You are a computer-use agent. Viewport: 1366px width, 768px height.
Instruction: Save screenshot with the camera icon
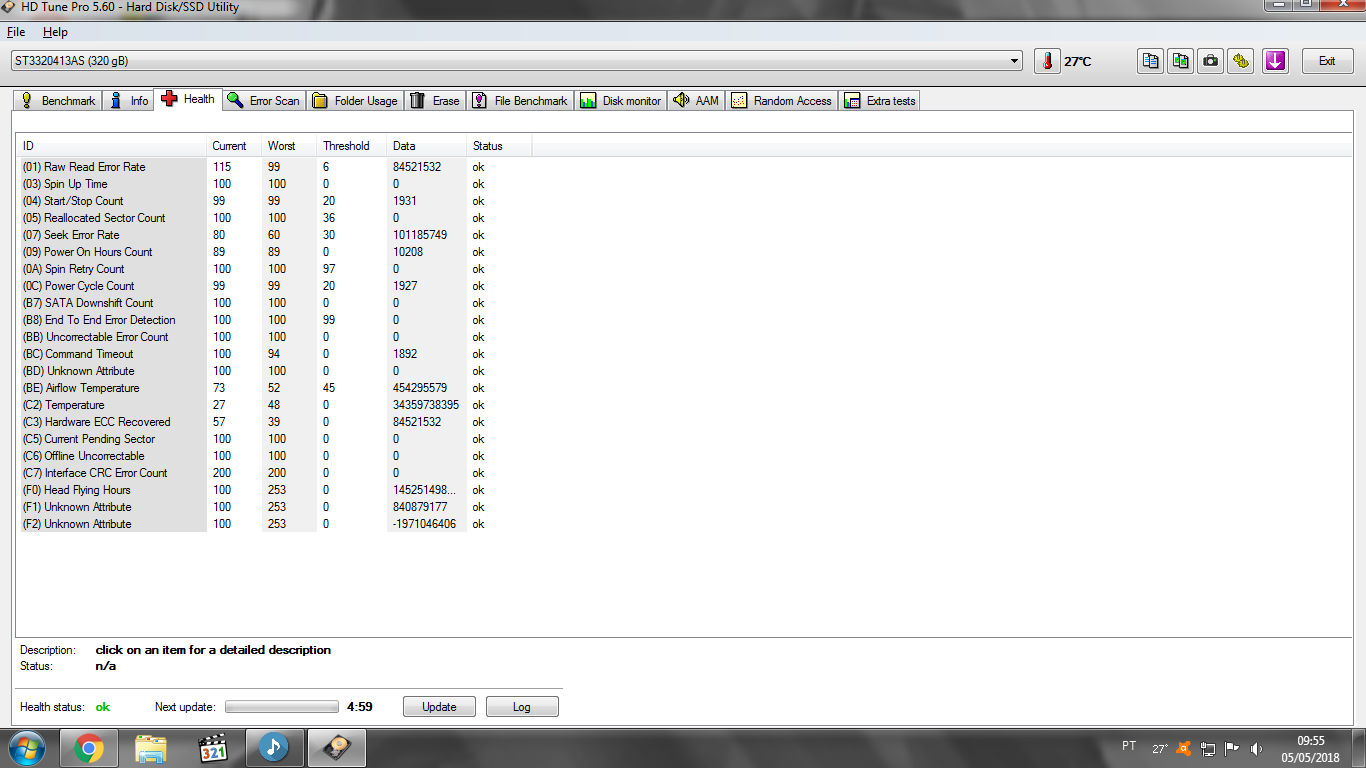coord(1211,61)
